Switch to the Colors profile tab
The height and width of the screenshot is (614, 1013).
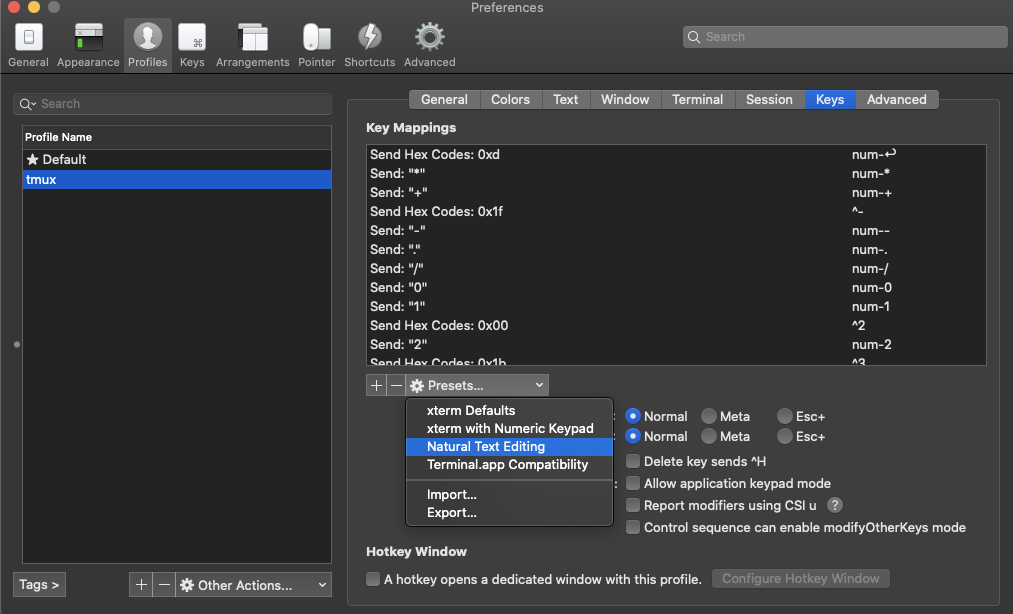(510, 100)
